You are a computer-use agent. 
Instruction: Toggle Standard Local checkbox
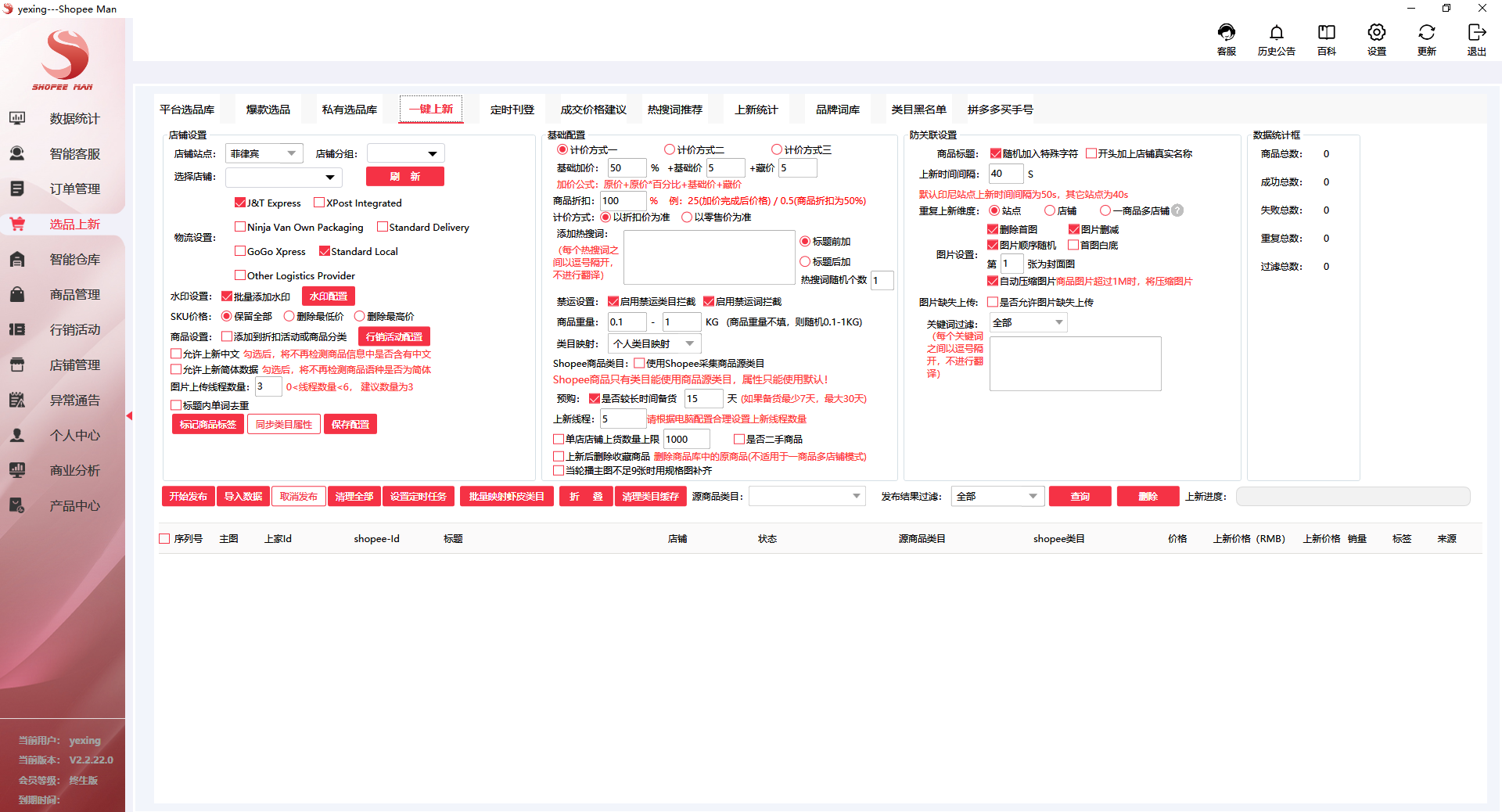[325, 251]
